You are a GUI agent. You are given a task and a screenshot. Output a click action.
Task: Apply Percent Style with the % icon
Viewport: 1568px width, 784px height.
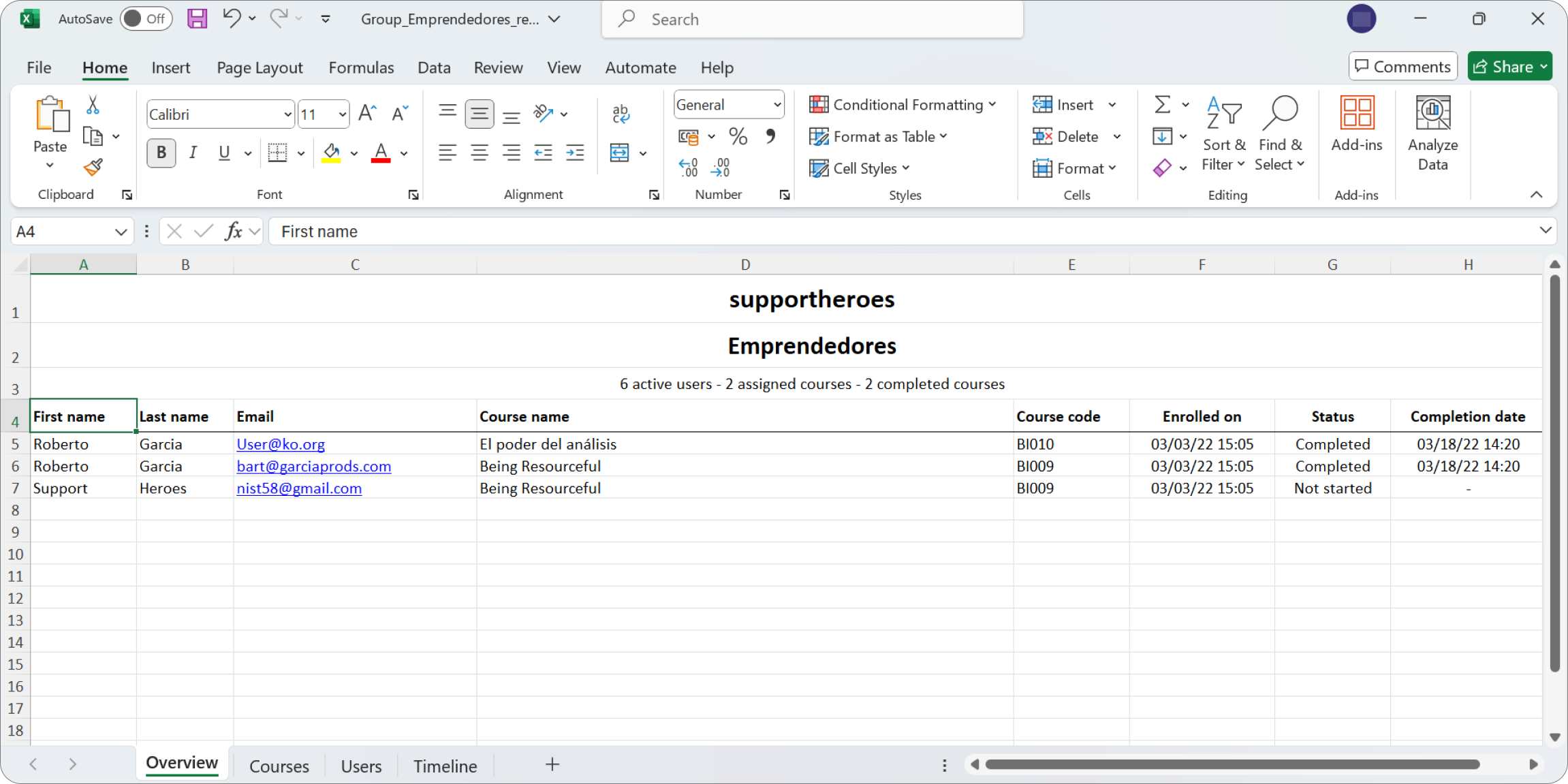[x=738, y=136]
